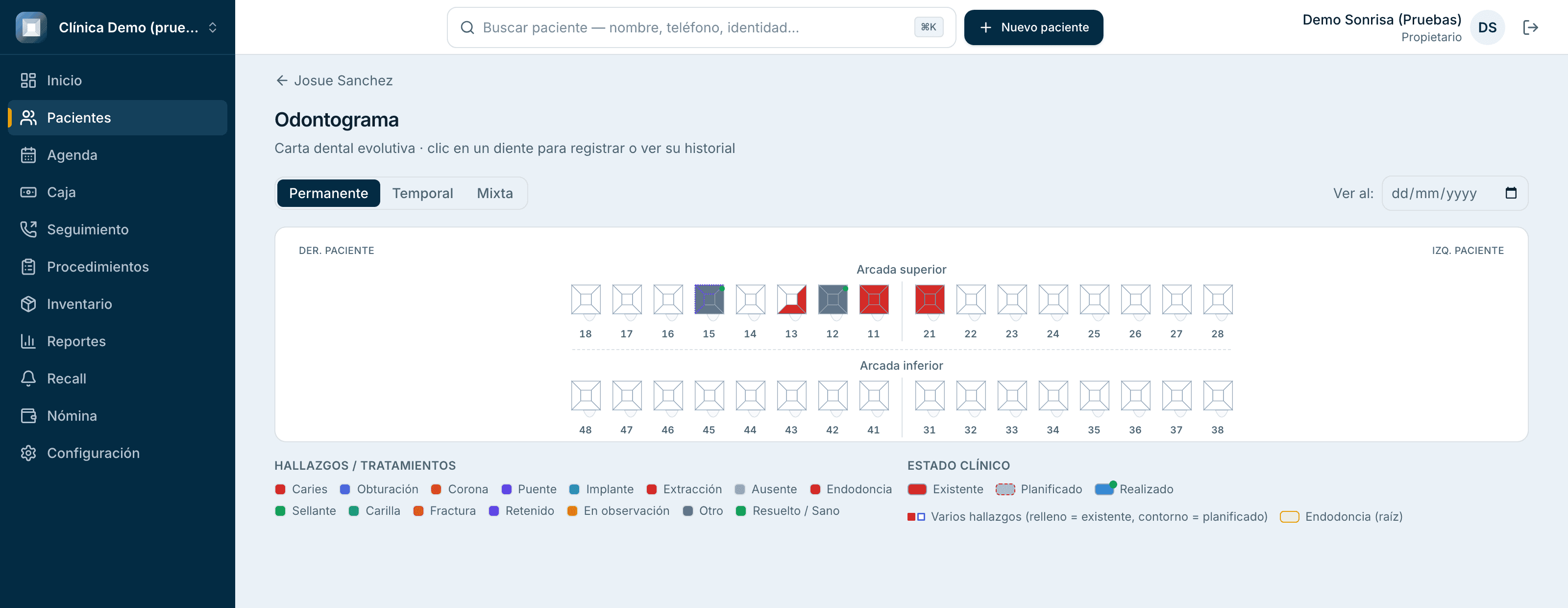This screenshot has height=608, width=1568.
Task: Open Agenda in sidebar
Action: pos(118,155)
